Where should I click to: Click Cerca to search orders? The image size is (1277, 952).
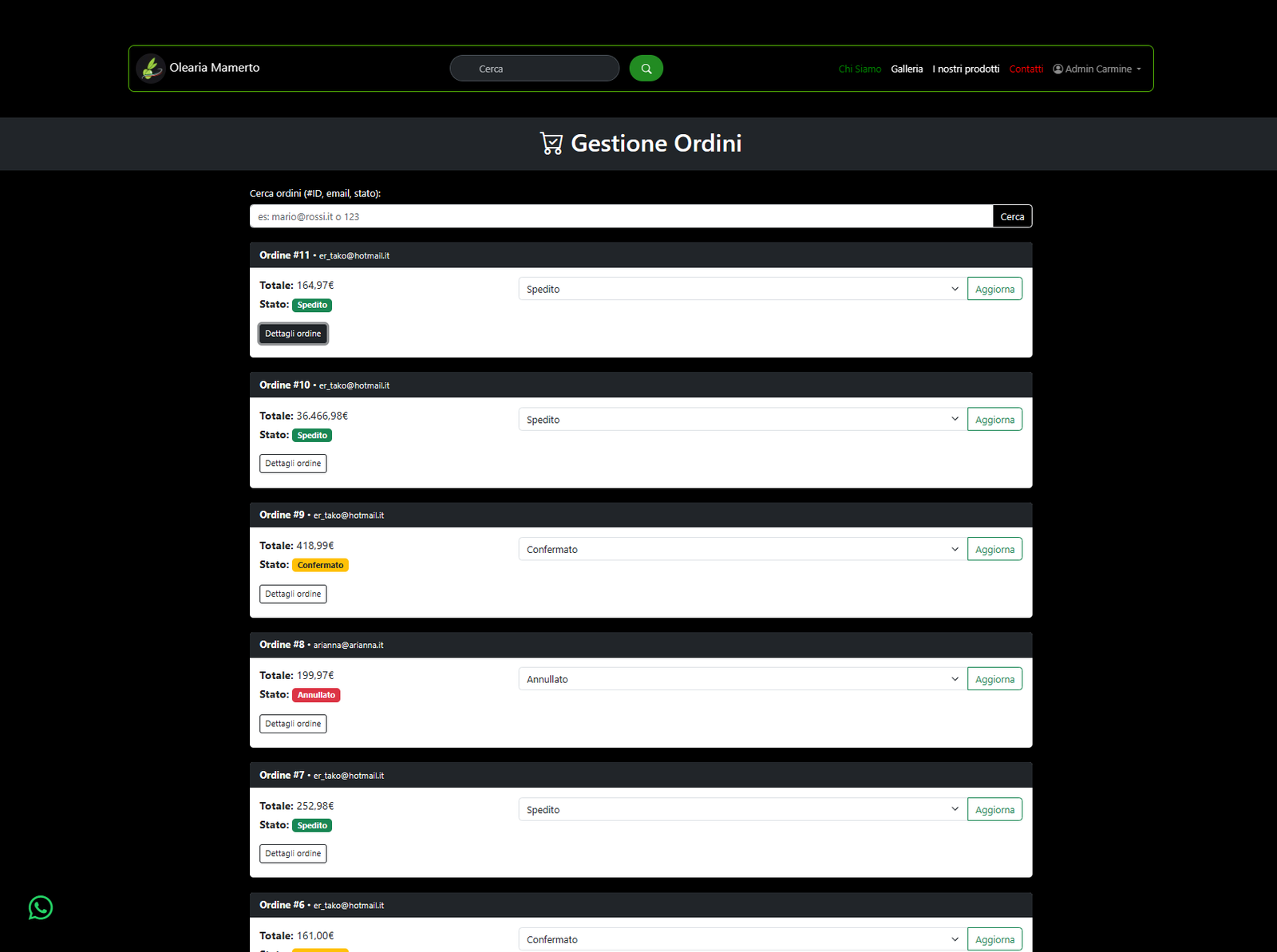(x=1011, y=215)
